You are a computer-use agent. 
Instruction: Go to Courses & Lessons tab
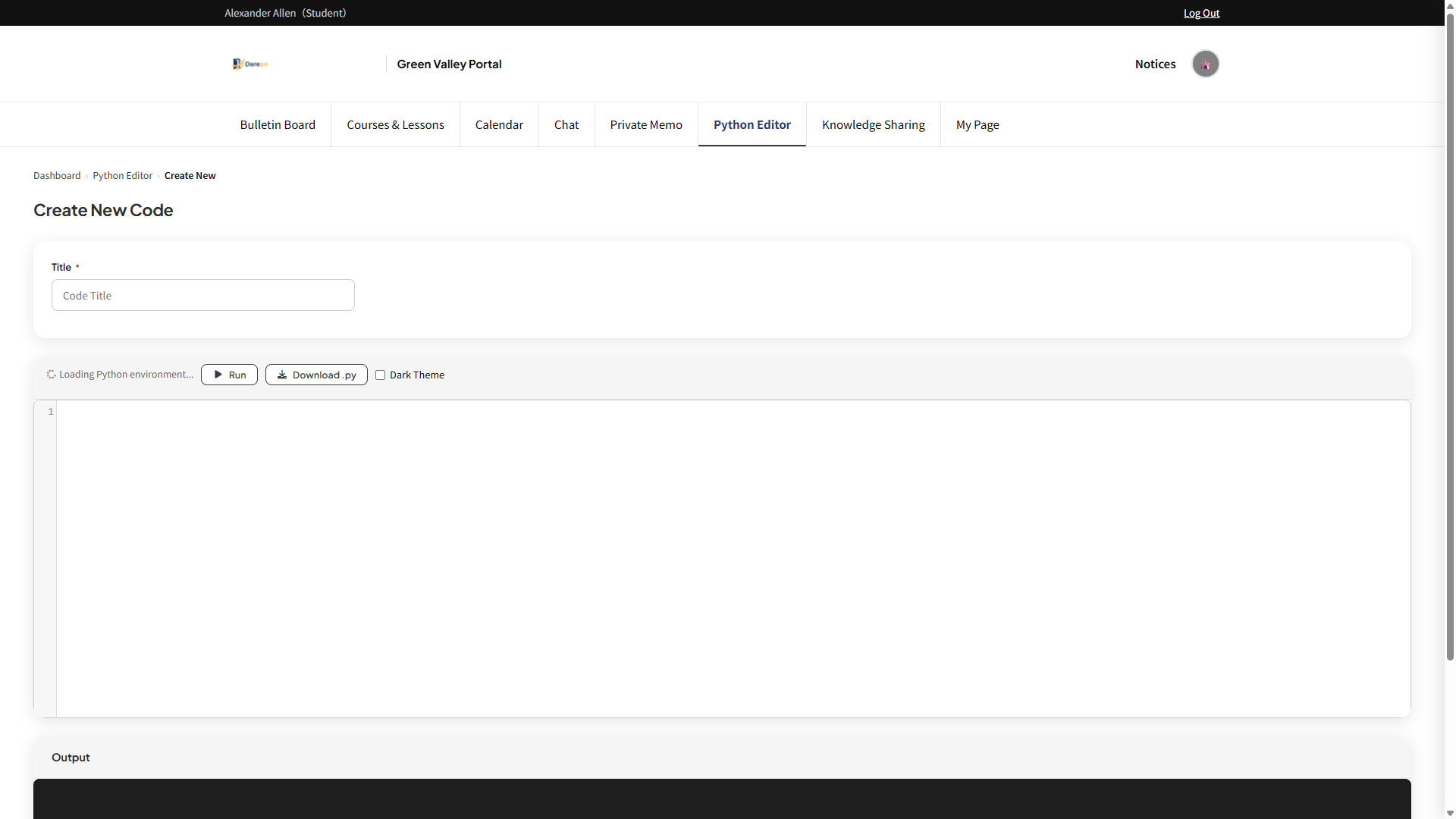click(395, 124)
